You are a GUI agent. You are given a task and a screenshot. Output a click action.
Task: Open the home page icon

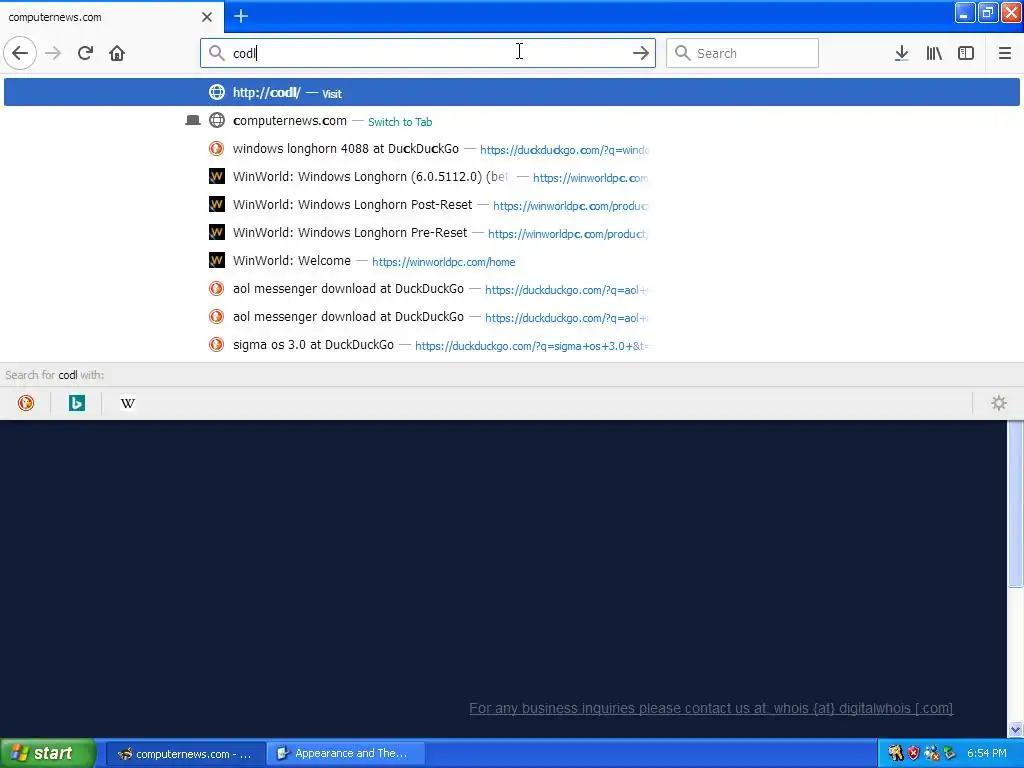coord(117,53)
